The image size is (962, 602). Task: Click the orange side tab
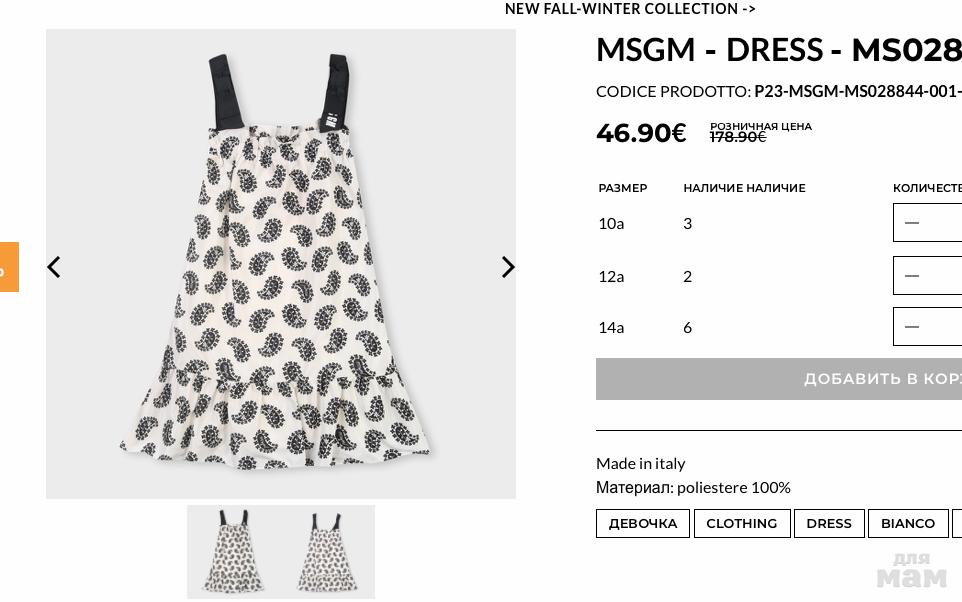coord(9,267)
